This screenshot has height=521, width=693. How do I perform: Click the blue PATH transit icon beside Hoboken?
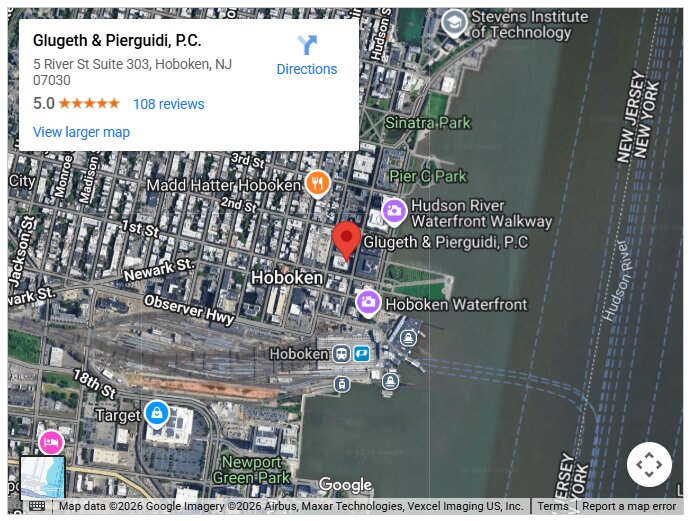[x=362, y=354]
